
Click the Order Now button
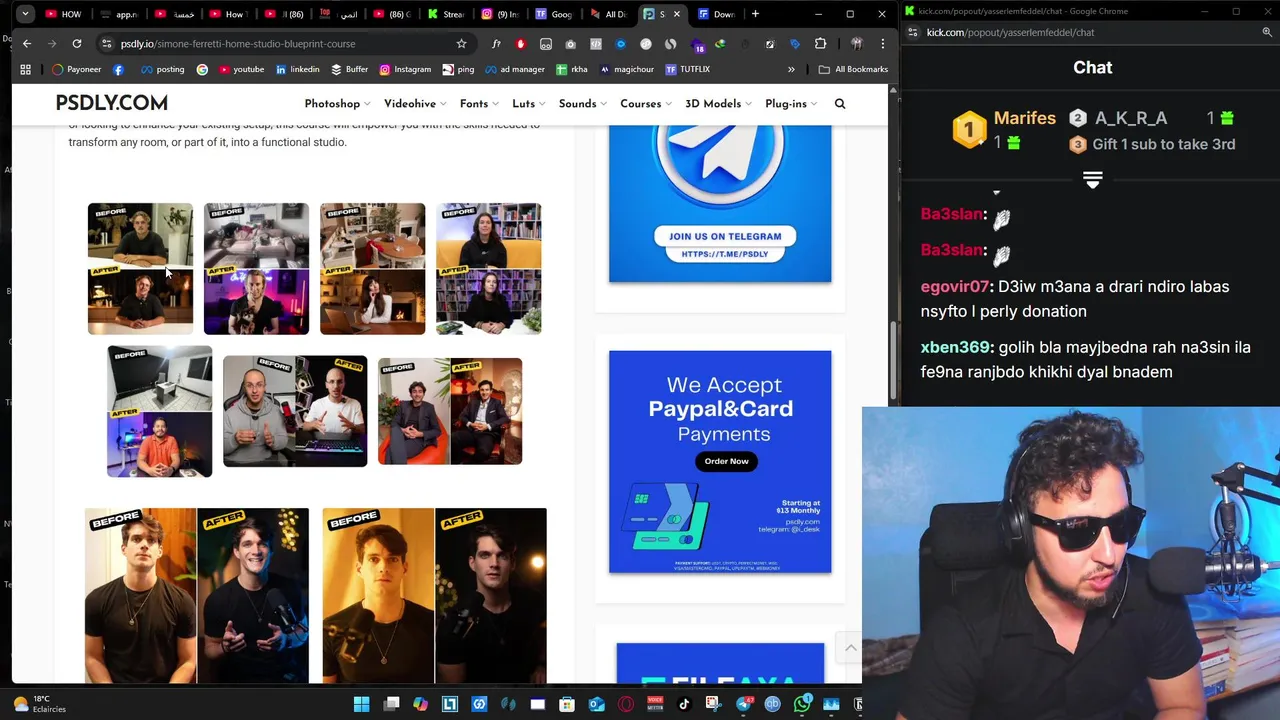(726, 461)
